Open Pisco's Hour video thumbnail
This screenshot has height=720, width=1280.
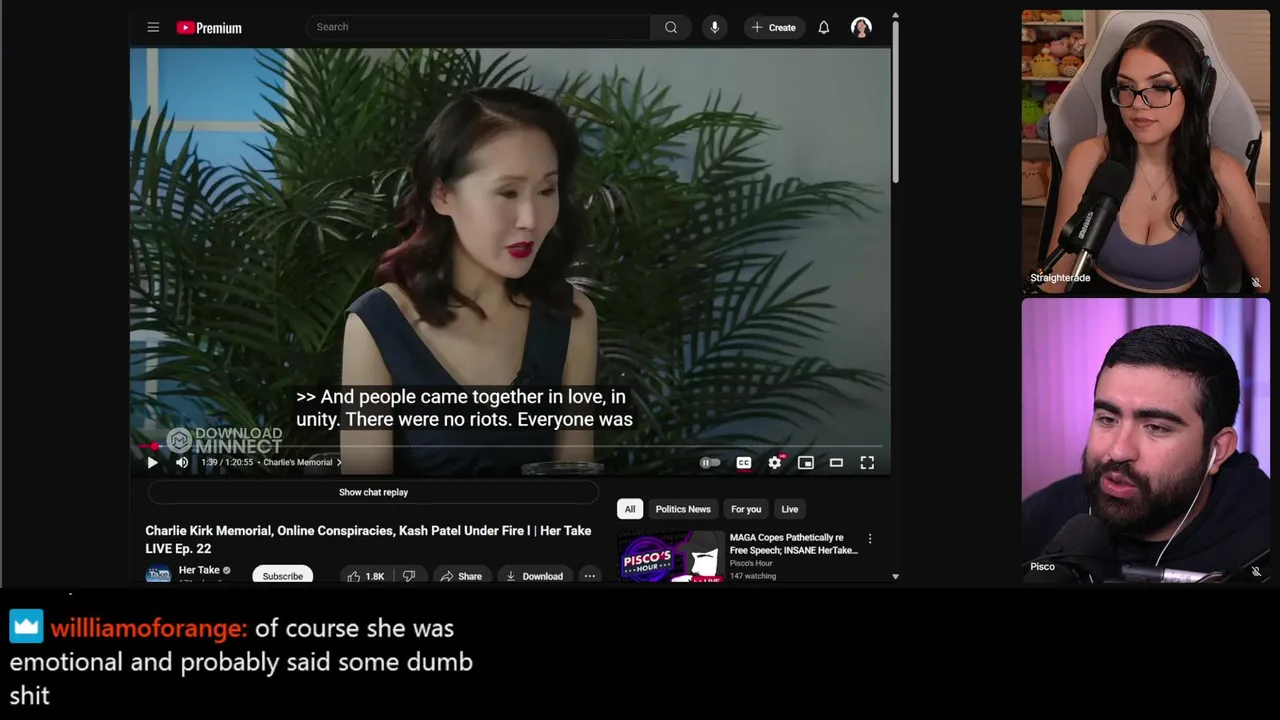pyautogui.click(x=670, y=557)
